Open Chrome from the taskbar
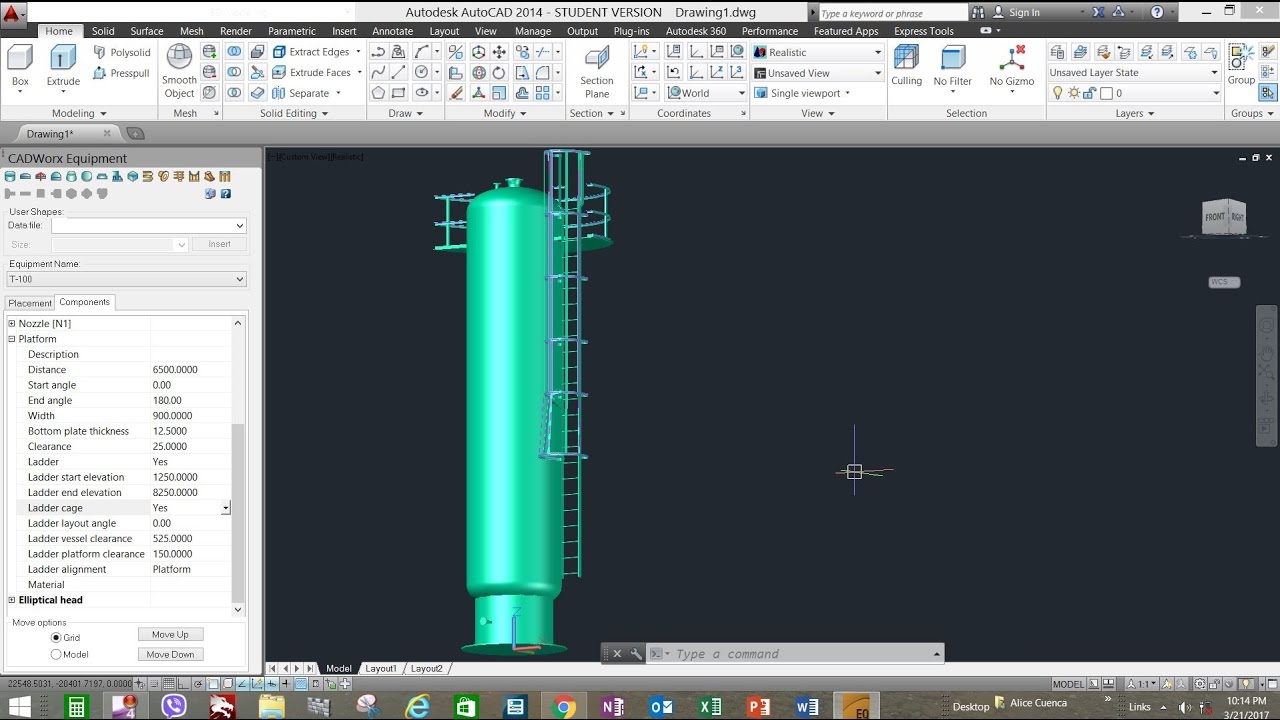The width and height of the screenshot is (1280, 720). [563, 706]
